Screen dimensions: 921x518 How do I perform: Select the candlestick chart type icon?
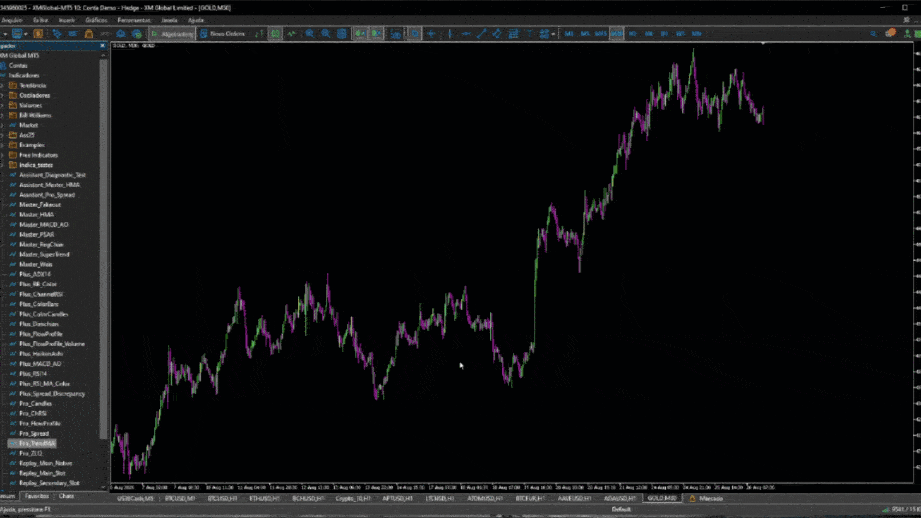click(x=275, y=34)
